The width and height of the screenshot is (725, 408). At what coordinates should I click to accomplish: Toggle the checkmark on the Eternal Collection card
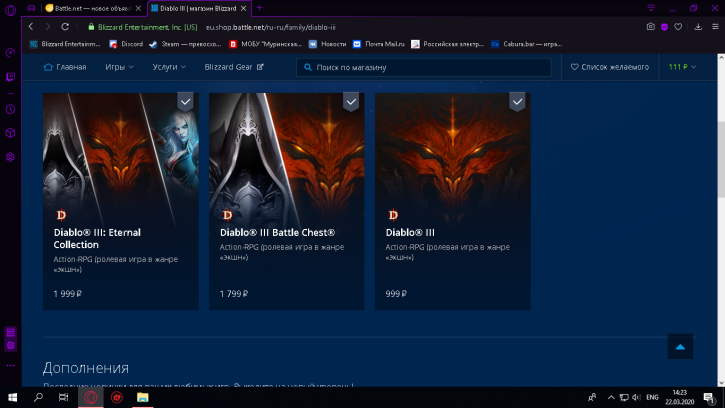[185, 102]
